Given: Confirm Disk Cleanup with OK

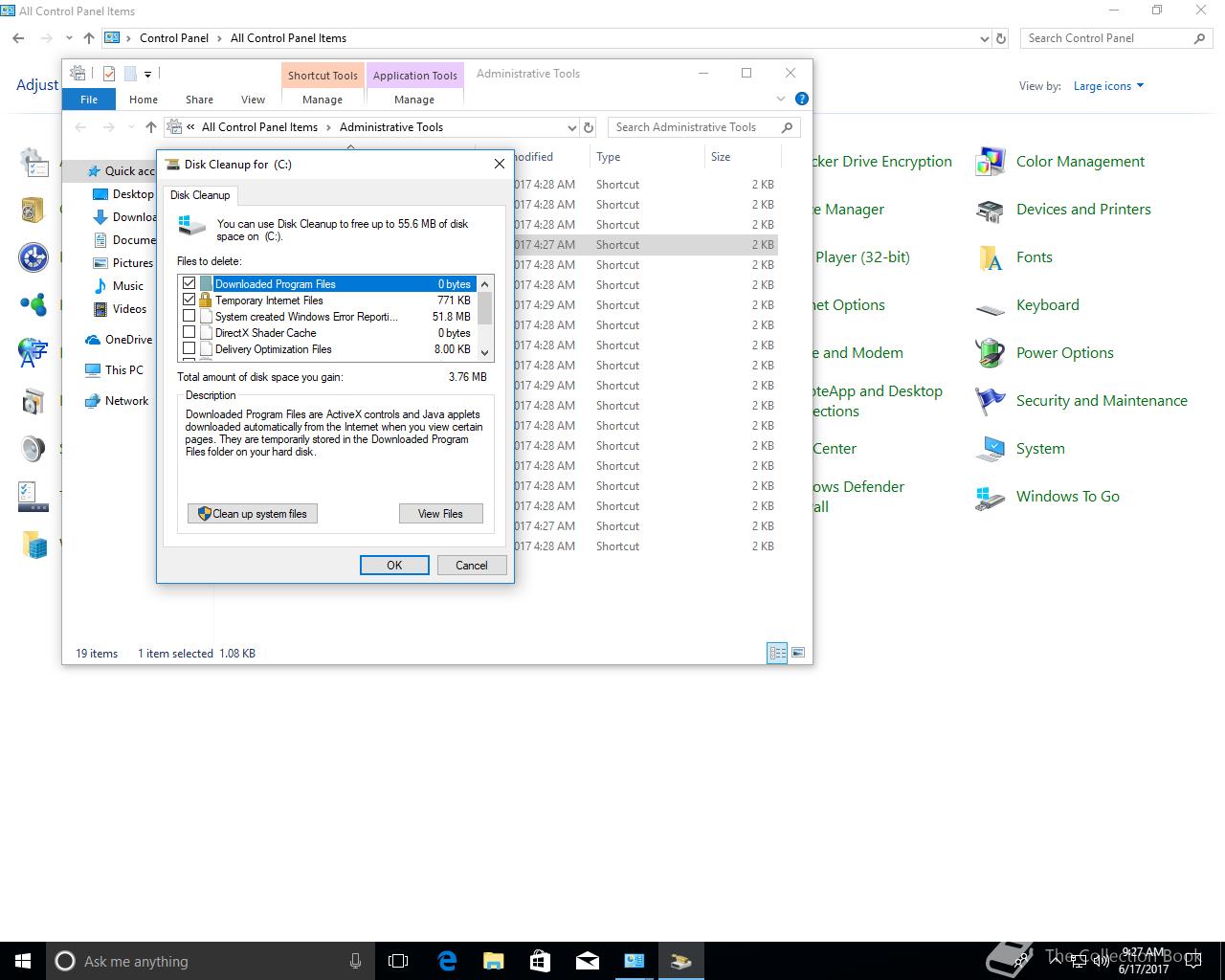Looking at the screenshot, I should click(394, 566).
